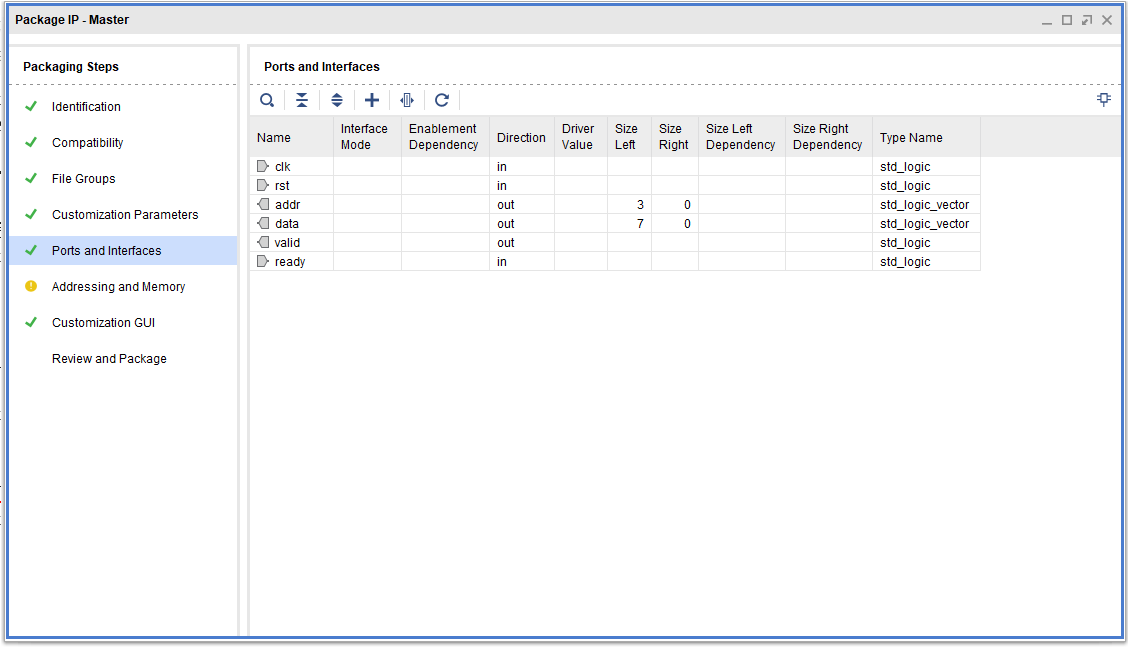Image resolution: width=1128 pixels, height=647 pixels.
Task: Select the data port name
Action: [286, 224]
